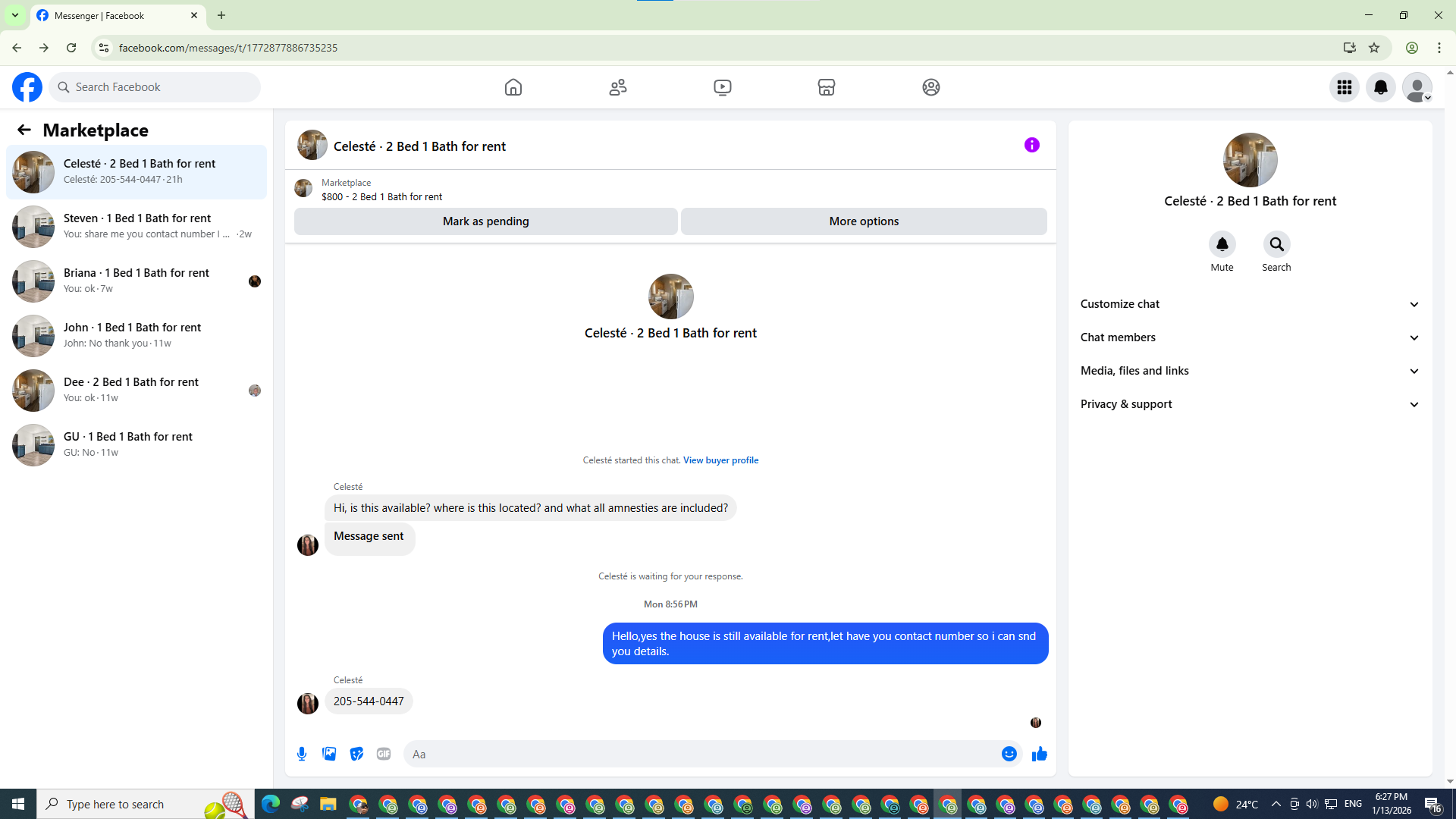Send a thumbs up like
1456x819 pixels.
[x=1040, y=754]
